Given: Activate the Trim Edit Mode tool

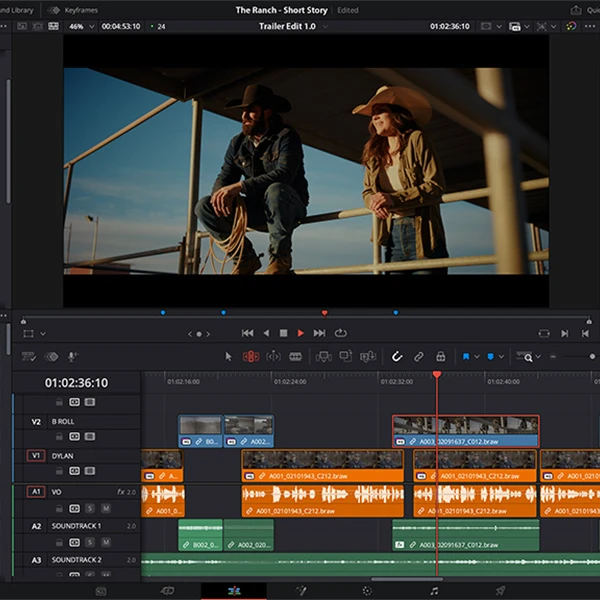Looking at the screenshot, I should point(250,356).
